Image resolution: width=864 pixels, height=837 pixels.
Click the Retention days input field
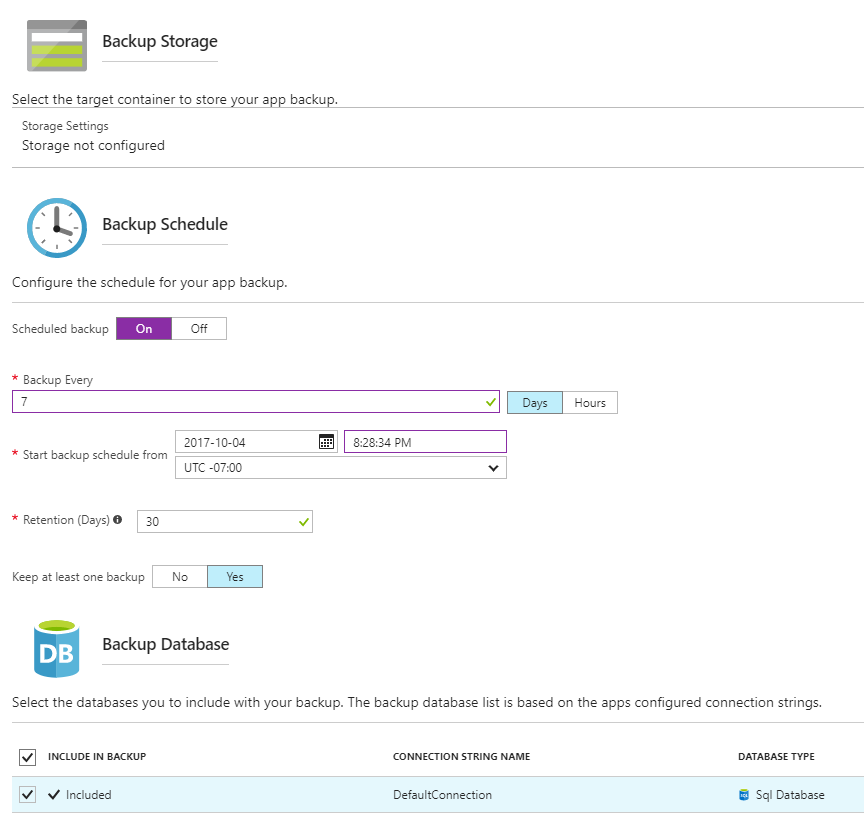click(x=215, y=522)
